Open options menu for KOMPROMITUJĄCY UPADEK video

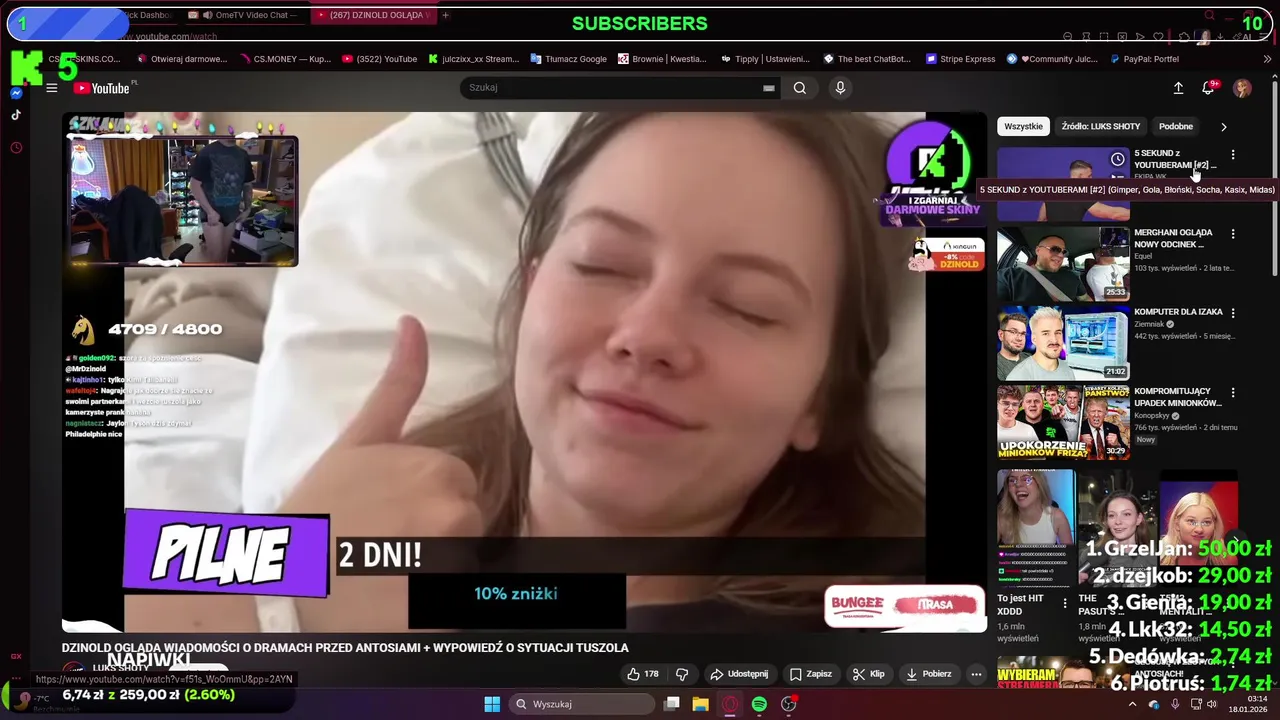pyautogui.click(x=1233, y=393)
